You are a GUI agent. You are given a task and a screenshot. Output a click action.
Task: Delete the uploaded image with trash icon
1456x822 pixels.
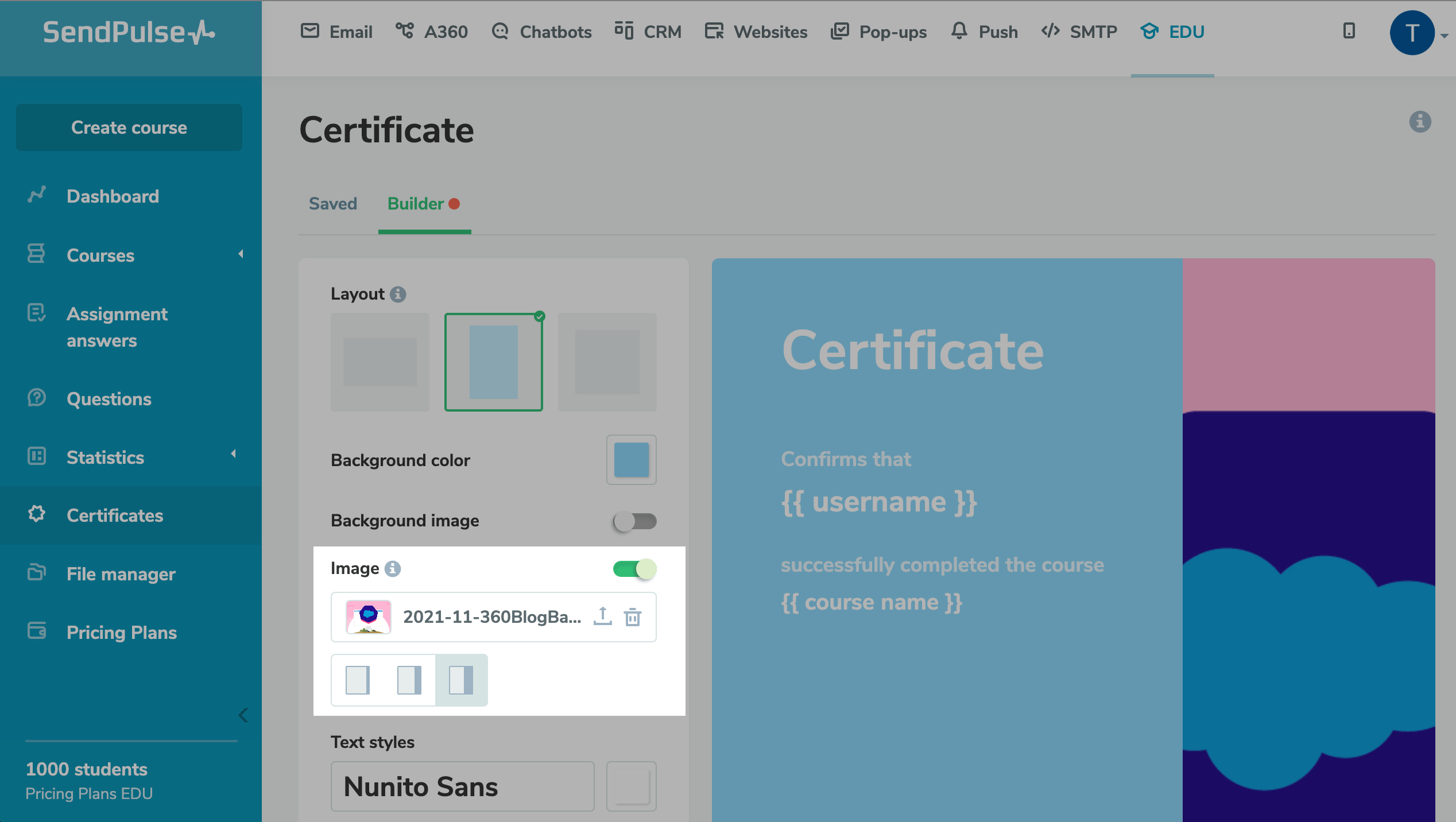click(633, 617)
